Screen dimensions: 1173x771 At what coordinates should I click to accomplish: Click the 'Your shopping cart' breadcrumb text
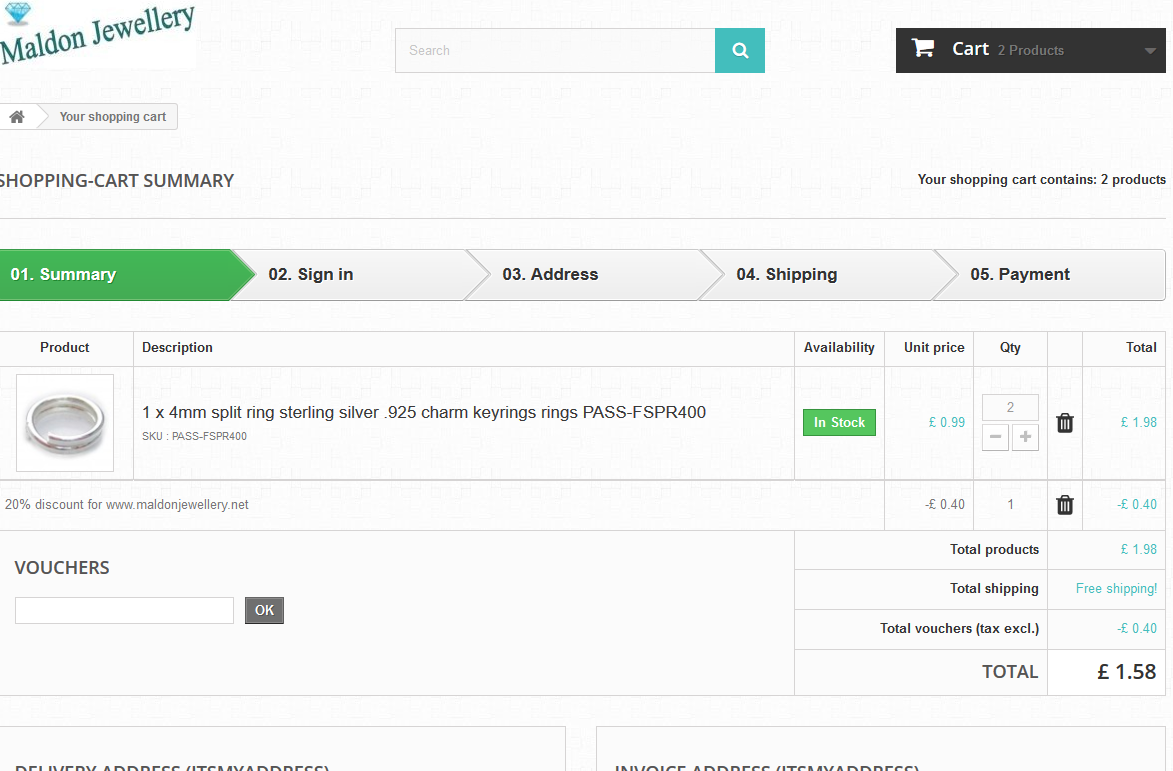click(113, 117)
